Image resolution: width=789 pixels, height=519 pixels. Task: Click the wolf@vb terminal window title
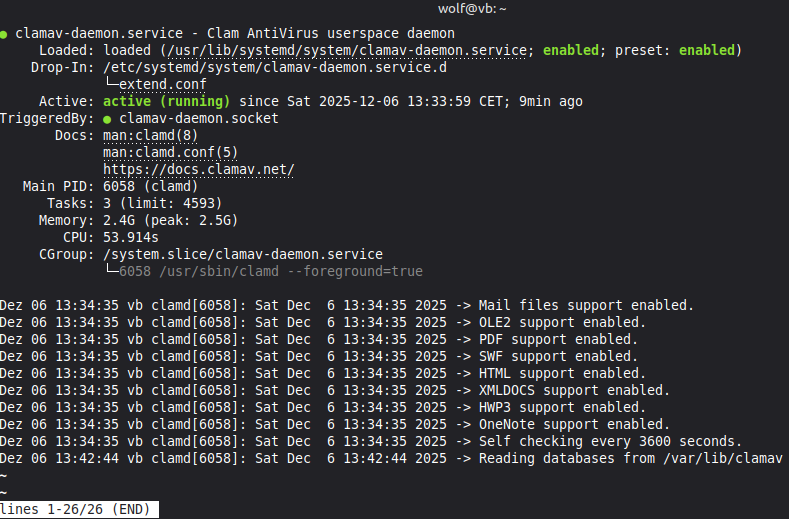point(393,8)
